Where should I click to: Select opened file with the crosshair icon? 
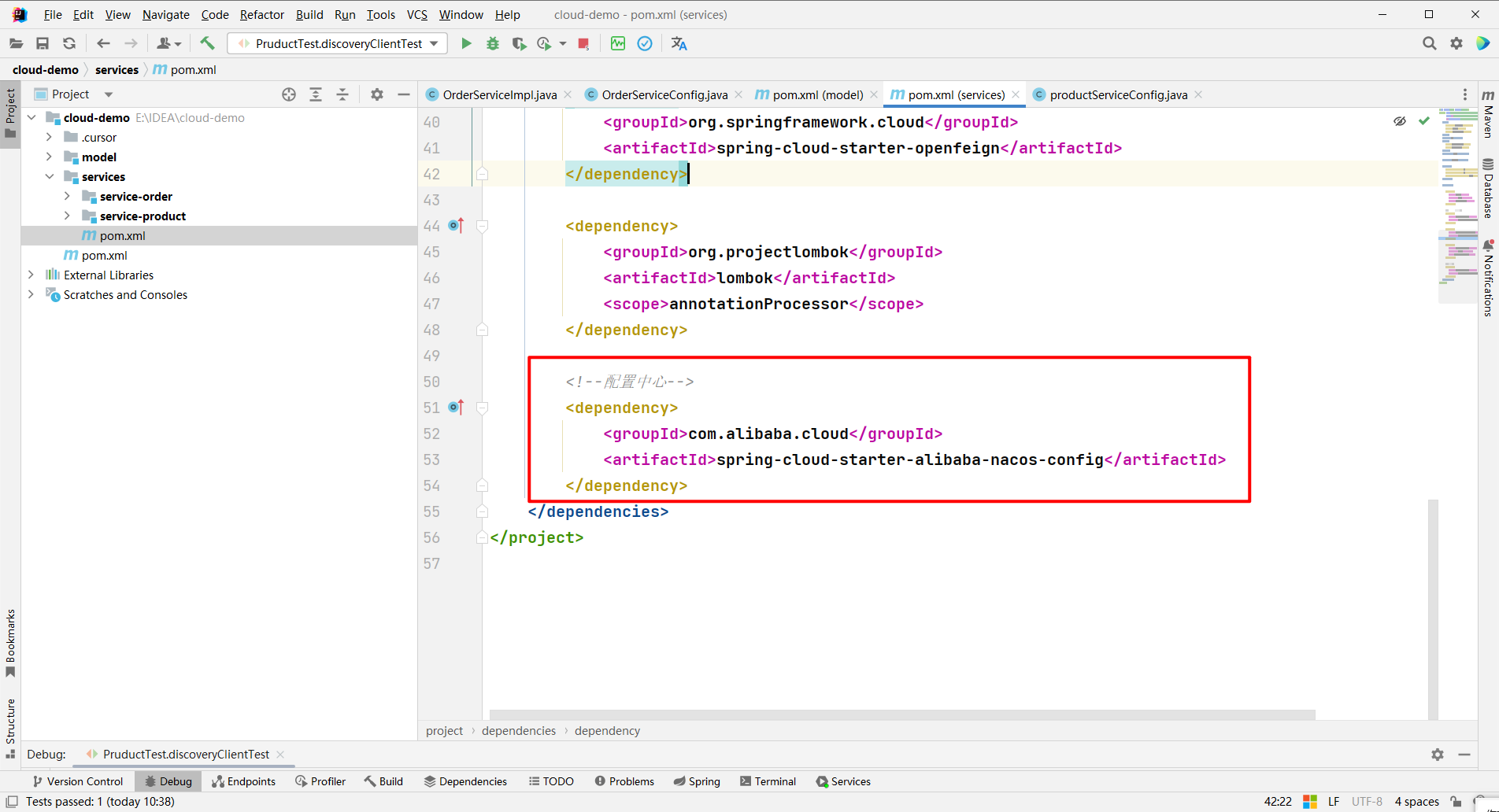pyautogui.click(x=289, y=94)
